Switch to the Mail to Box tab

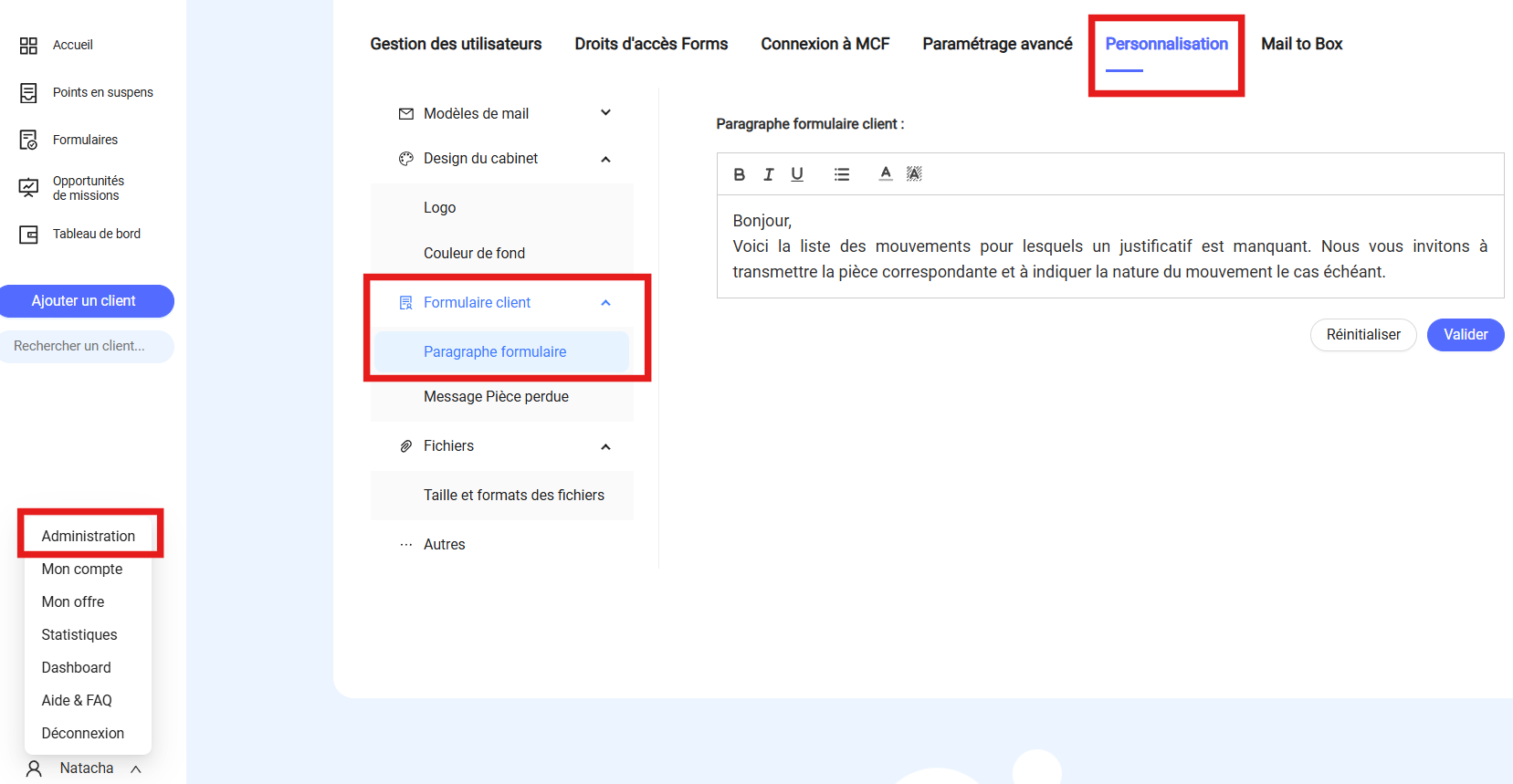(x=1301, y=44)
